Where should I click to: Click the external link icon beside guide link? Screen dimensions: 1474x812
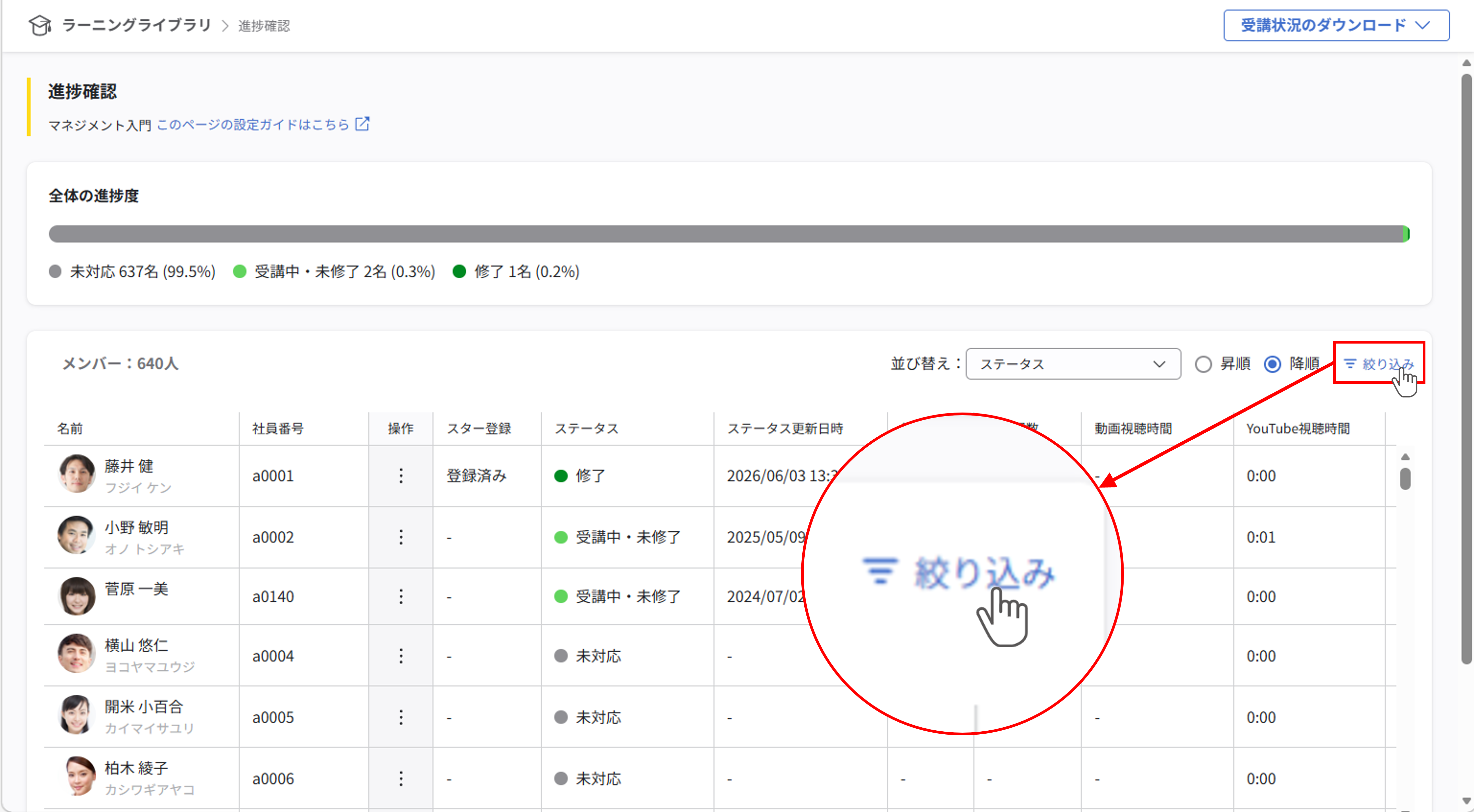tap(362, 124)
